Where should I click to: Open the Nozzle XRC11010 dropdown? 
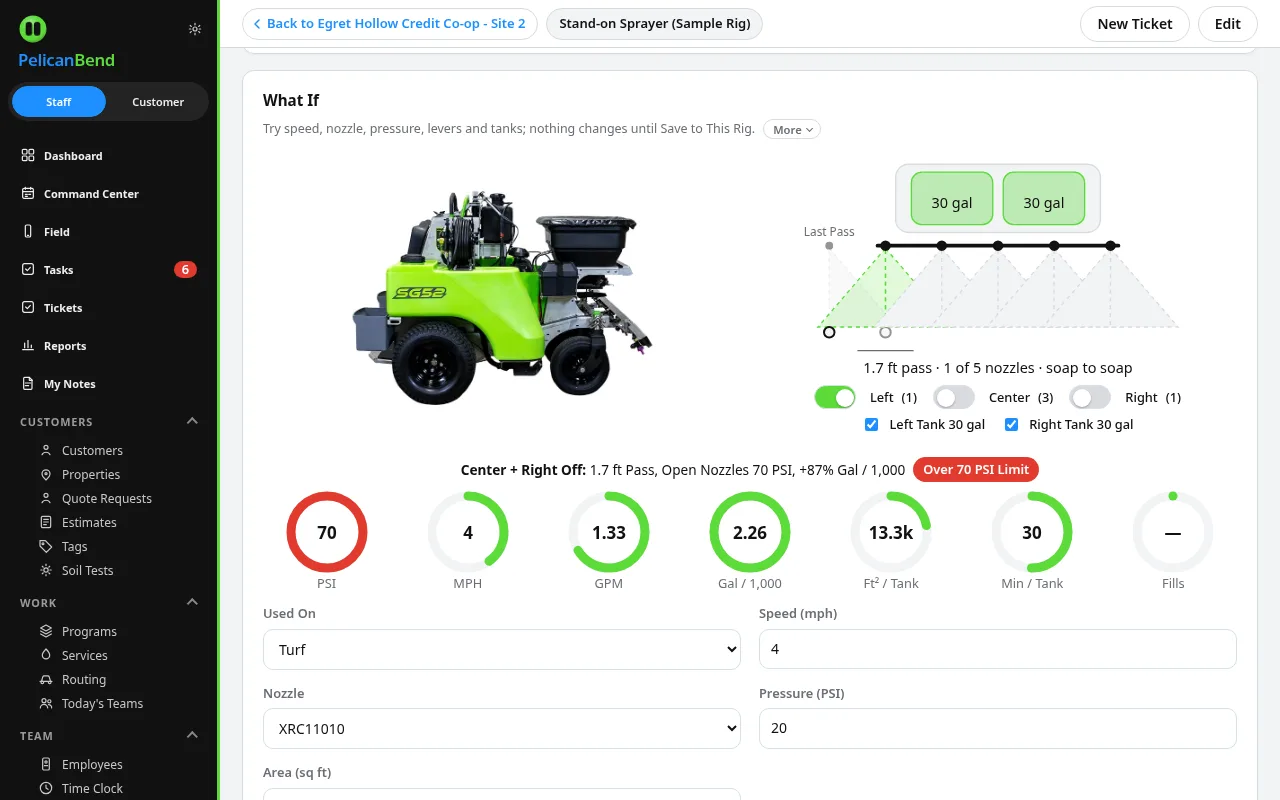pyautogui.click(x=502, y=728)
